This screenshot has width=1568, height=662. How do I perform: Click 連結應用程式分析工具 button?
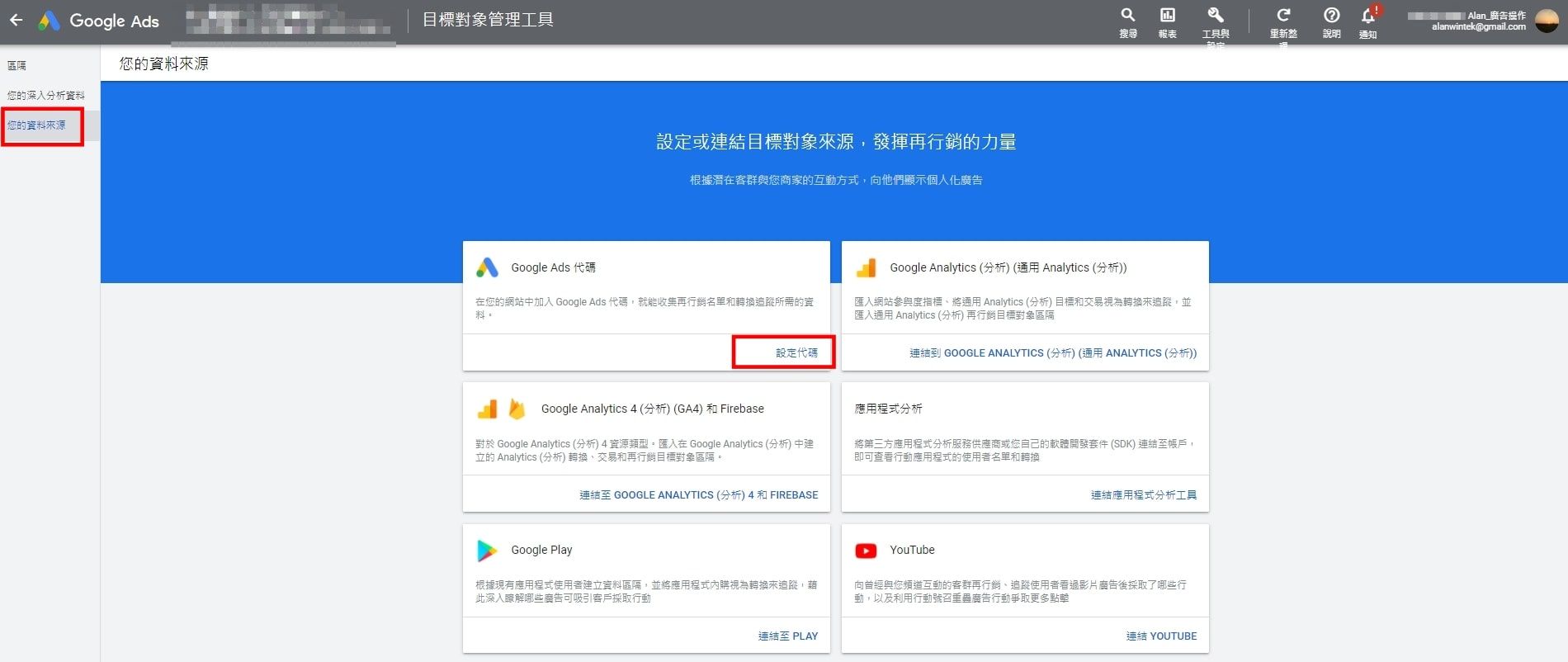[x=1144, y=494]
